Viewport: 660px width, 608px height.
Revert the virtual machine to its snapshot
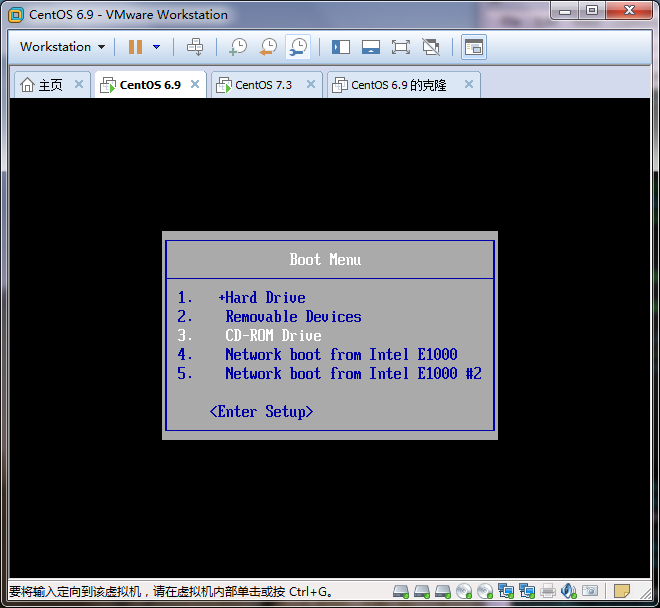[268, 47]
